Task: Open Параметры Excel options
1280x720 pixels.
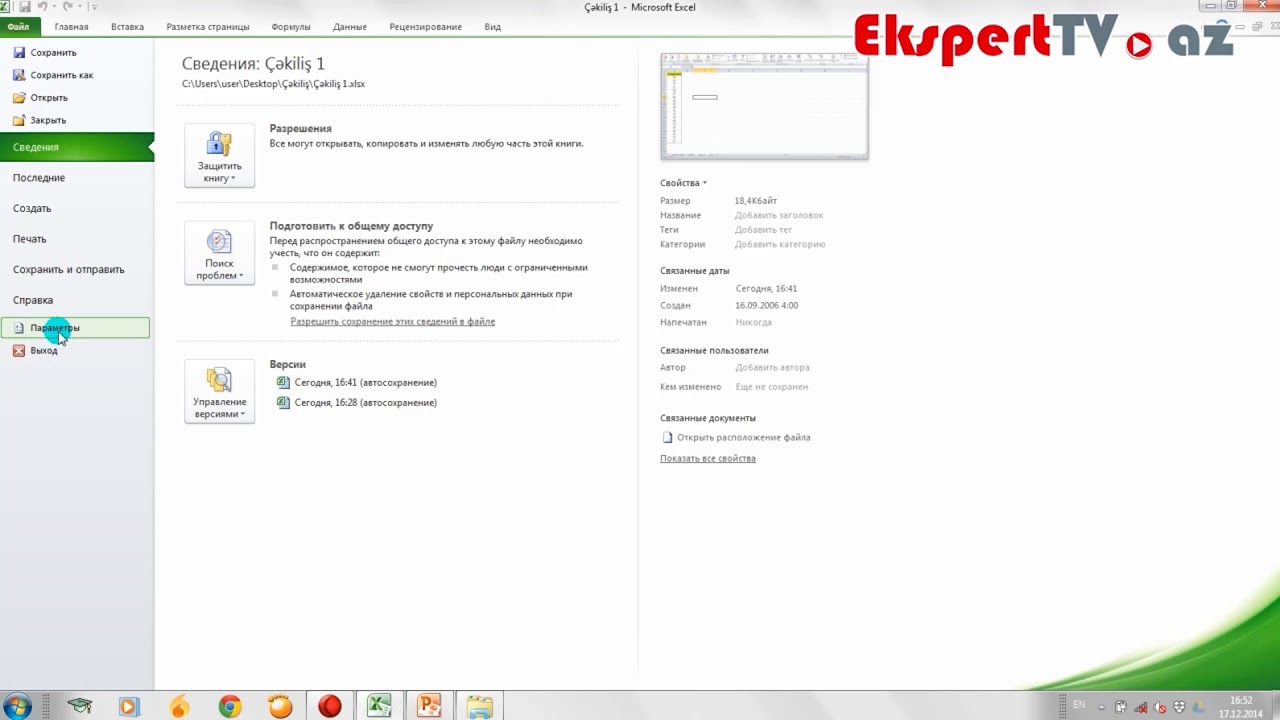Action: (x=75, y=327)
